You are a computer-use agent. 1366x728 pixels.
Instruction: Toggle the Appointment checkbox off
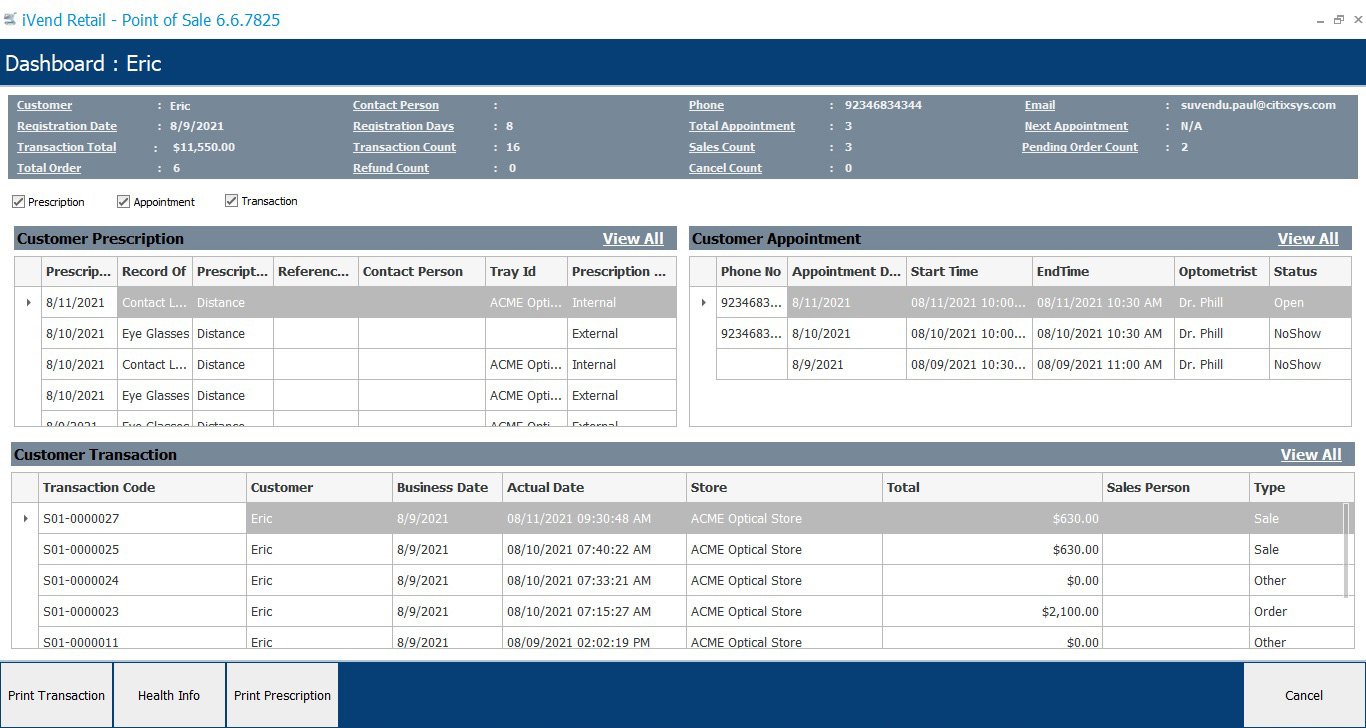[x=122, y=201]
